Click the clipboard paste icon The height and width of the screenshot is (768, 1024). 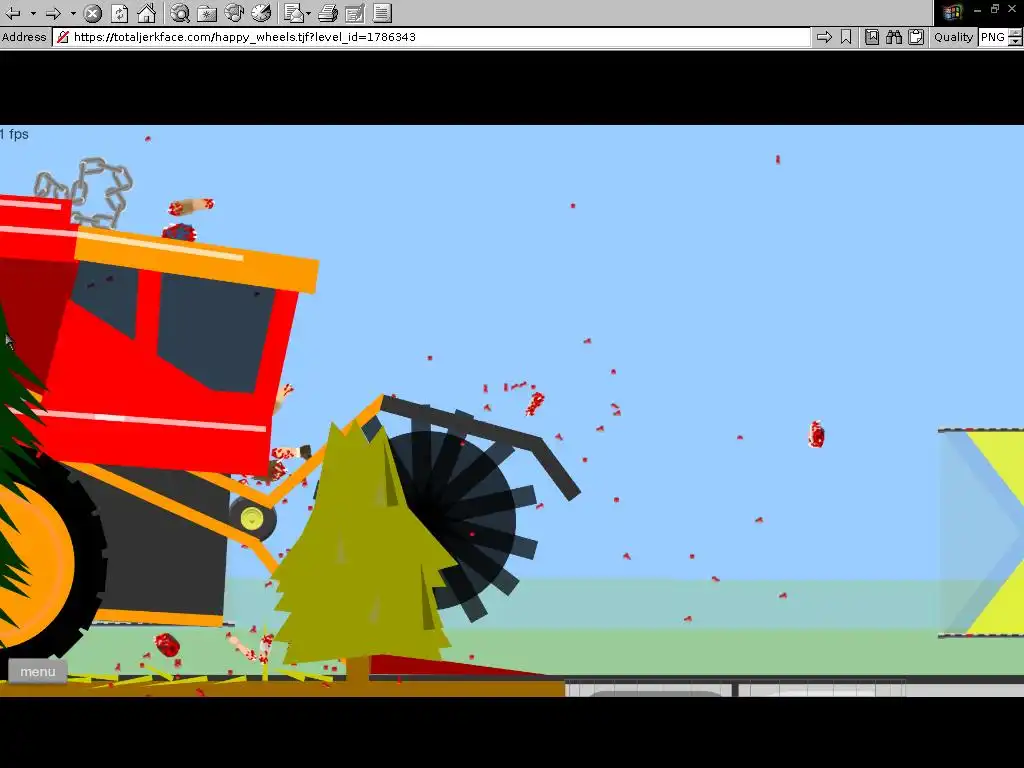click(x=916, y=37)
